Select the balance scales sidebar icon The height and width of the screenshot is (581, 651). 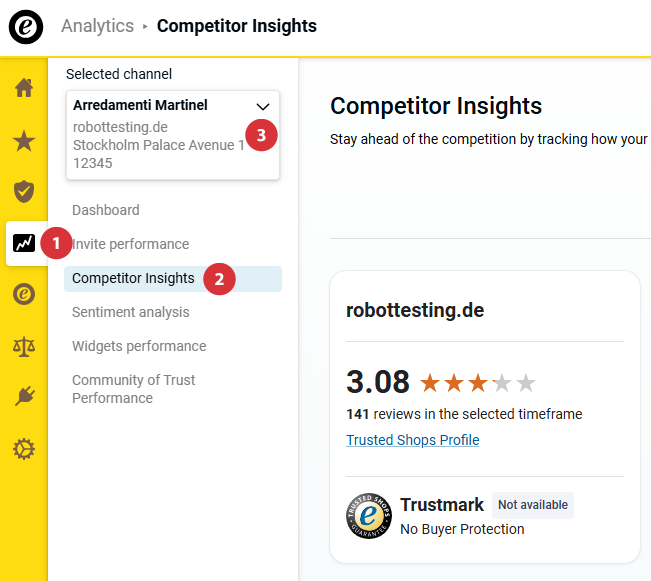point(24,346)
